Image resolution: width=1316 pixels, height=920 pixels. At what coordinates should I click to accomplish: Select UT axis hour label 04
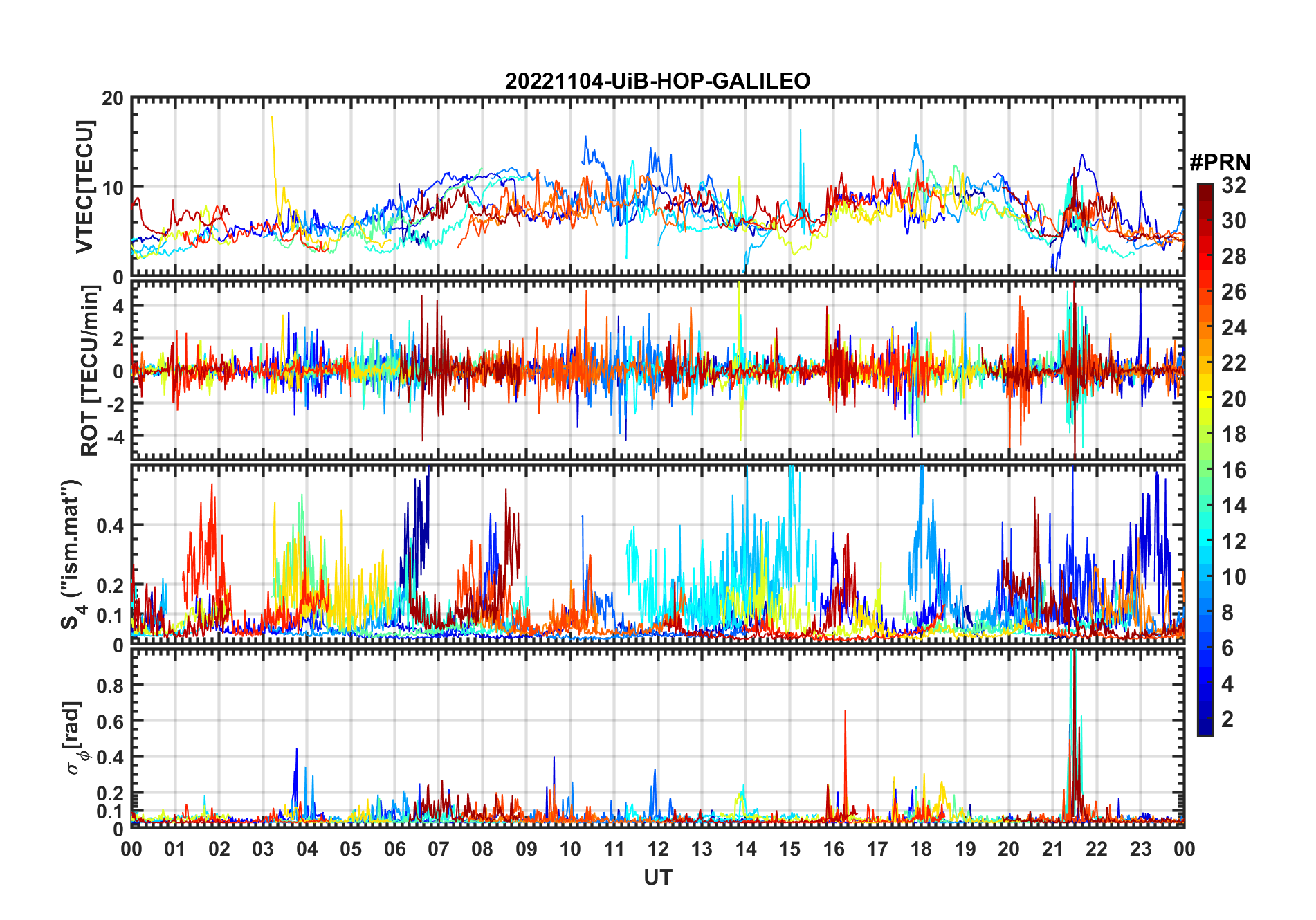(307, 849)
